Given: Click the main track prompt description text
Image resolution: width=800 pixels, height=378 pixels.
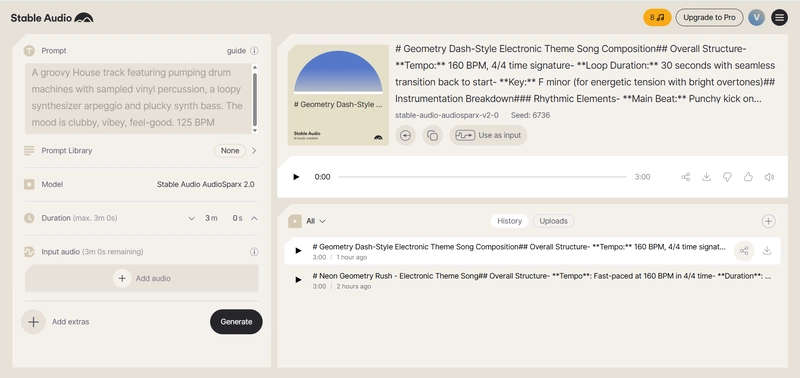Looking at the screenshot, I should (585, 73).
